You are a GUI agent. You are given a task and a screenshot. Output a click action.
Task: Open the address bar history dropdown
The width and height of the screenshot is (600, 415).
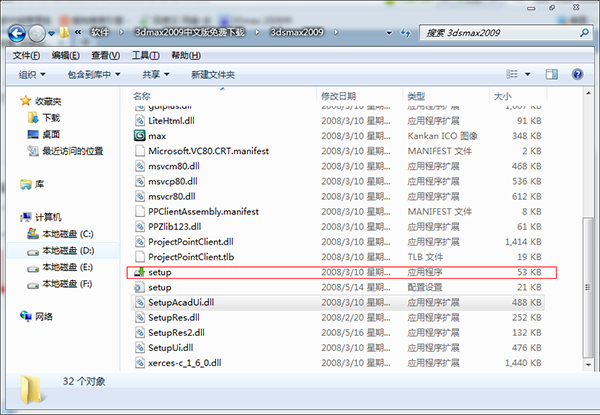(x=389, y=33)
